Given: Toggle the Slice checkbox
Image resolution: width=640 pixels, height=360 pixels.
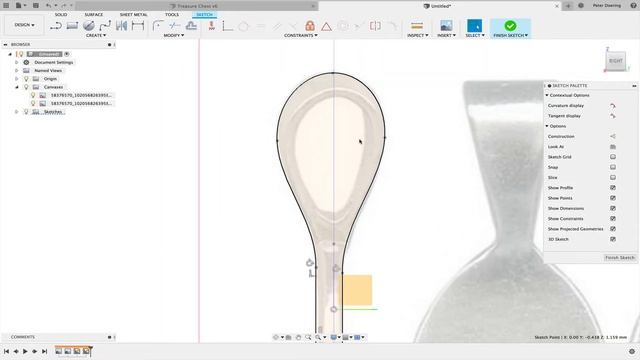Looking at the screenshot, I should [x=613, y=177].
